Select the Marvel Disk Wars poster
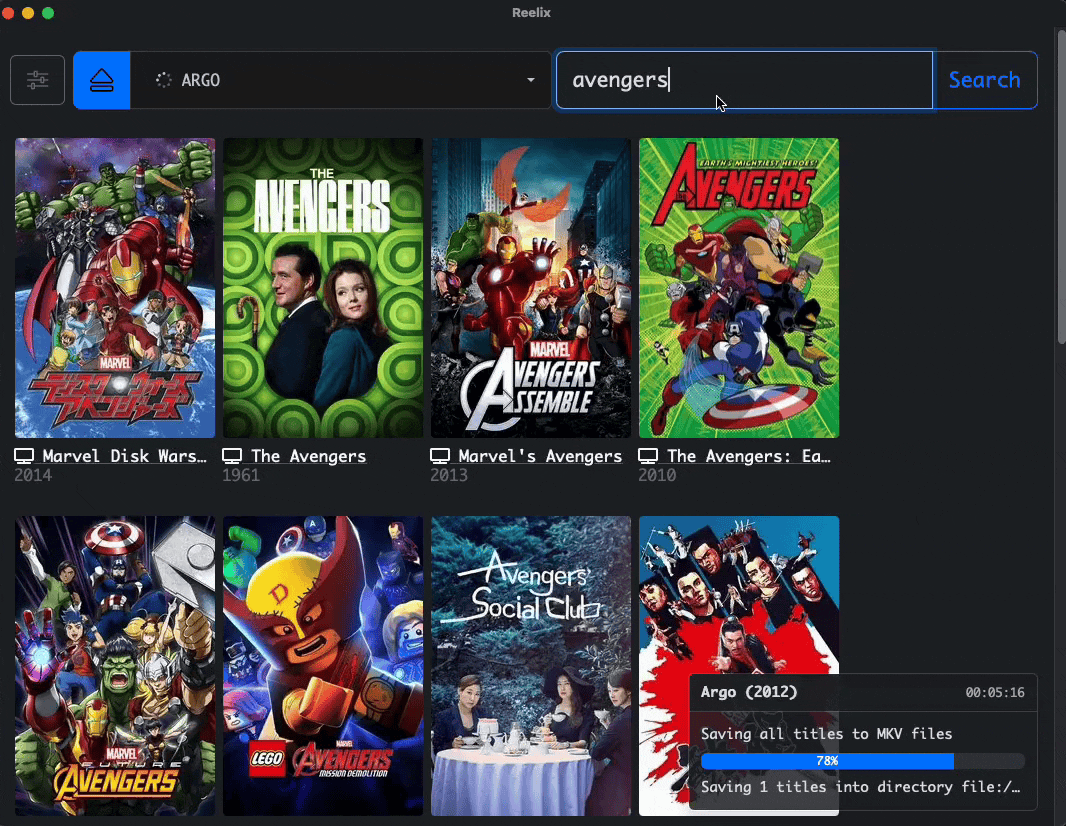Image resolution: width=1066 pixels, height=826 pixels. pos(115,288)
